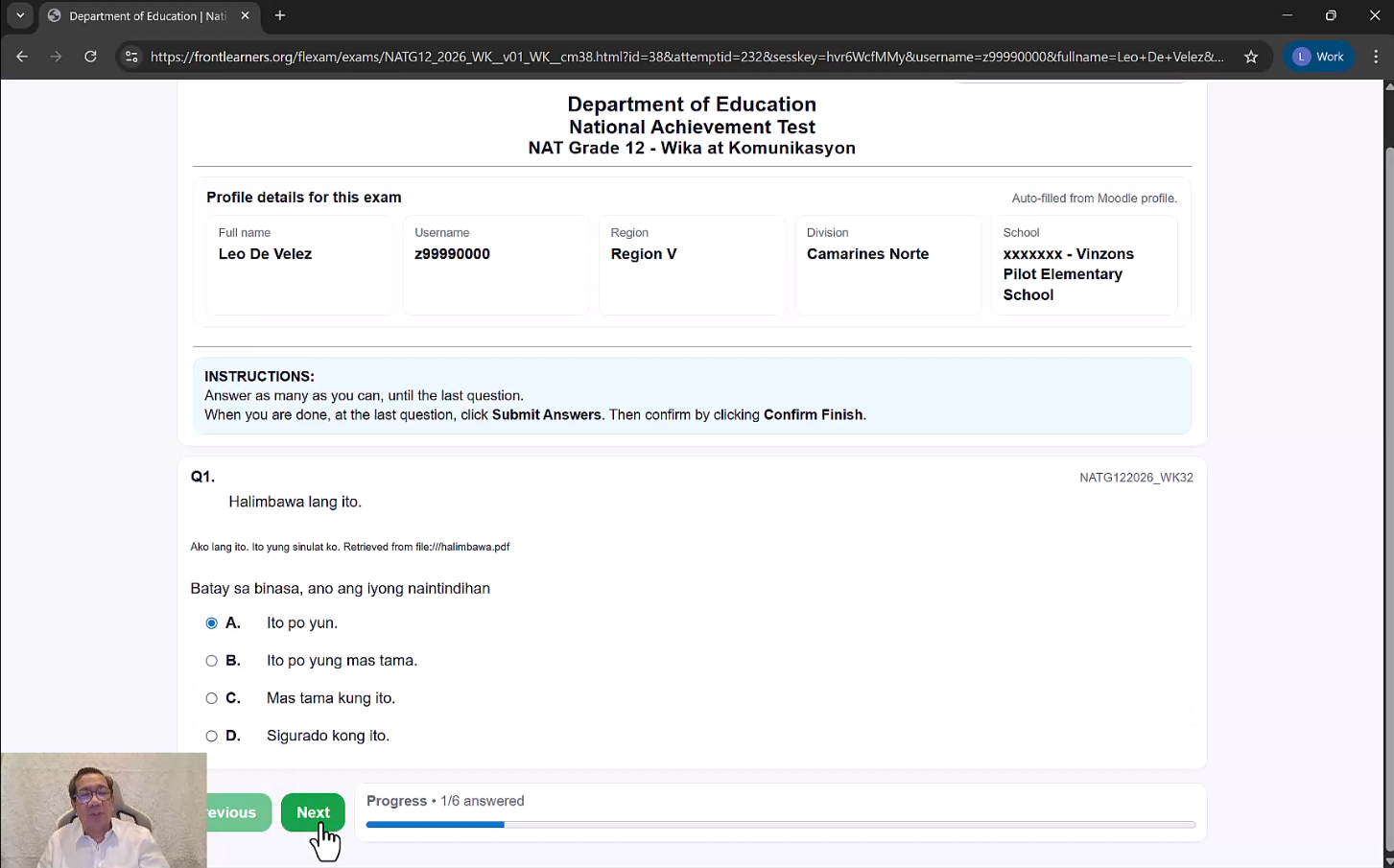
Task: Open a new browser tab
Action: click(280, 15)
